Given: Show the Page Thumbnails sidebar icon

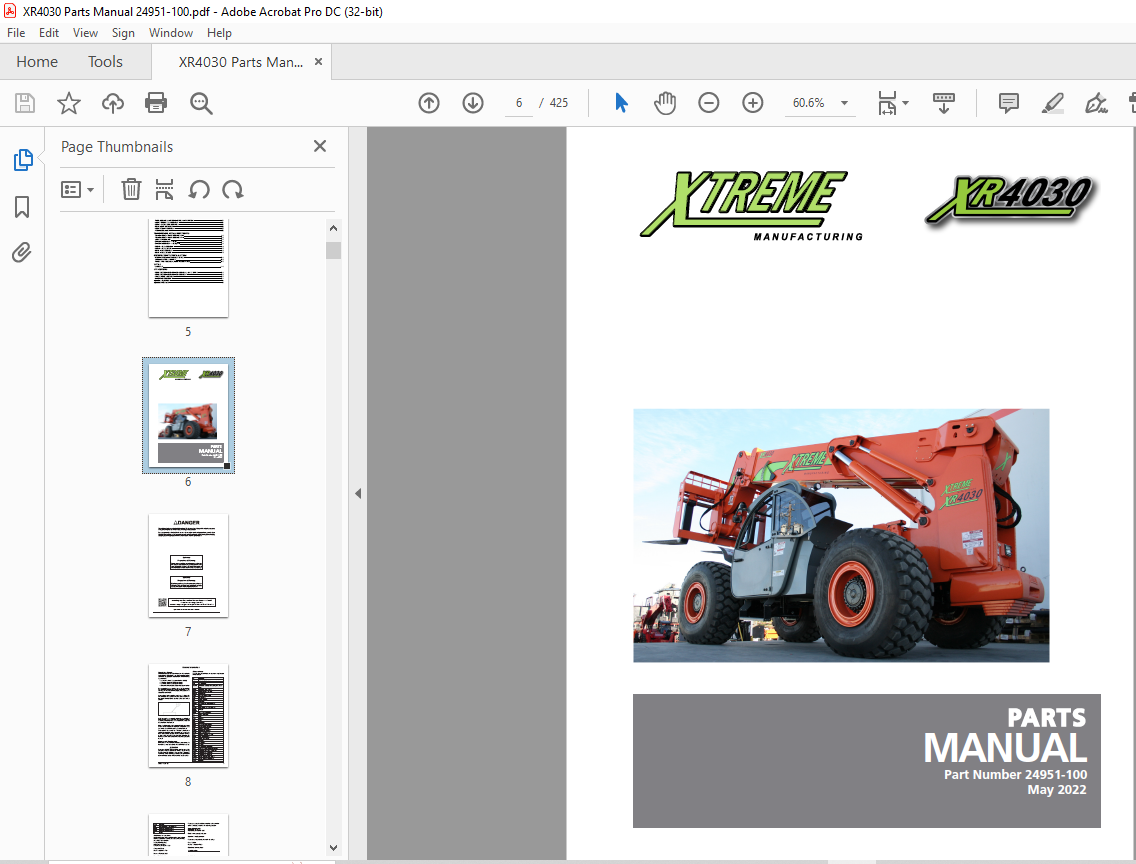Looking at the screenshot, I should click(x=22, y=160).
